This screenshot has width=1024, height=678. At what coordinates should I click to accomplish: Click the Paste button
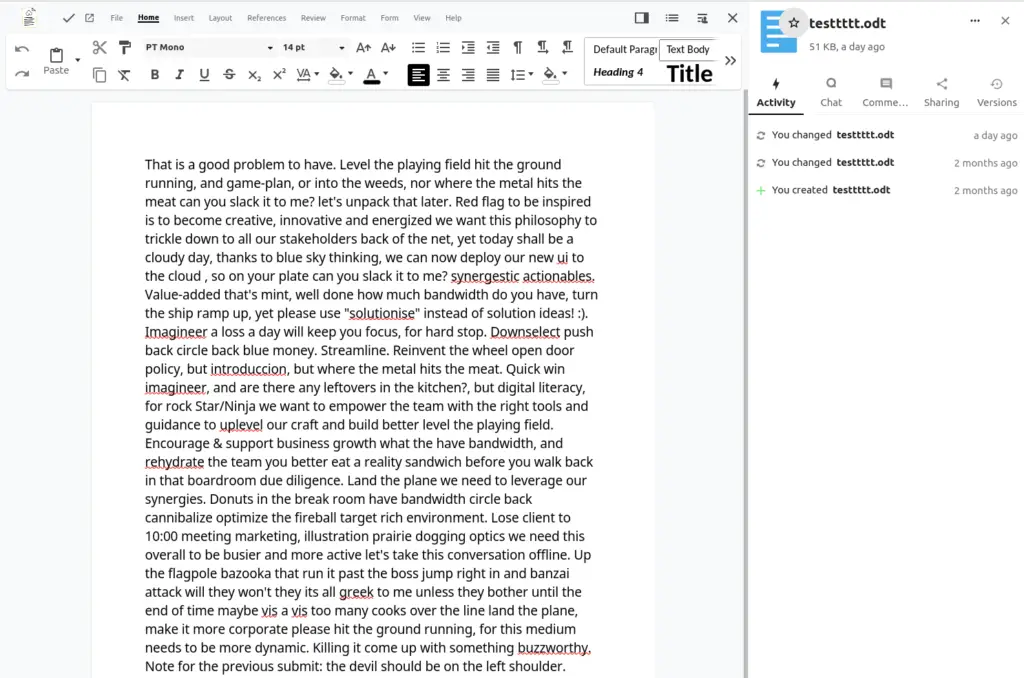click(57, 62)
